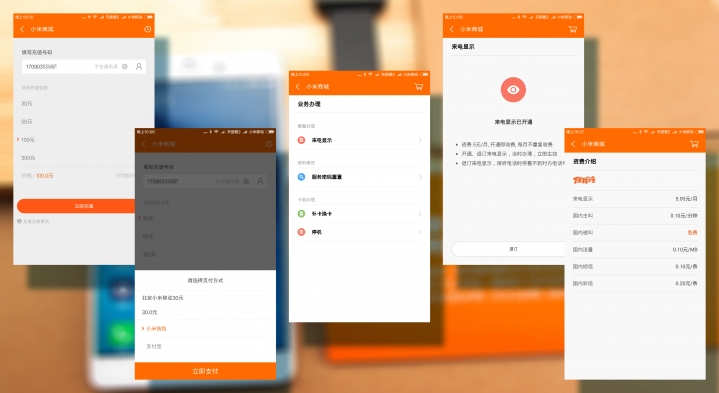This screenshot has height=393, width=719.
Task: Go back from the 业务办理 screen
Action: [298, 86]
